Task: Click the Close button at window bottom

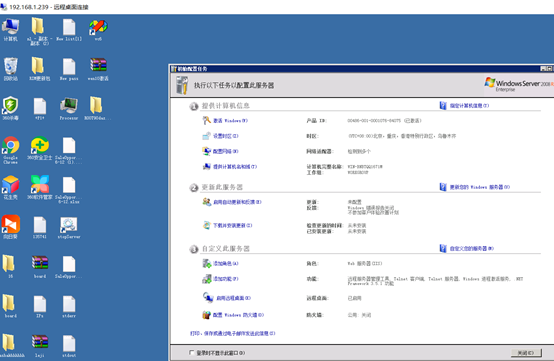Action: (526, 353)
